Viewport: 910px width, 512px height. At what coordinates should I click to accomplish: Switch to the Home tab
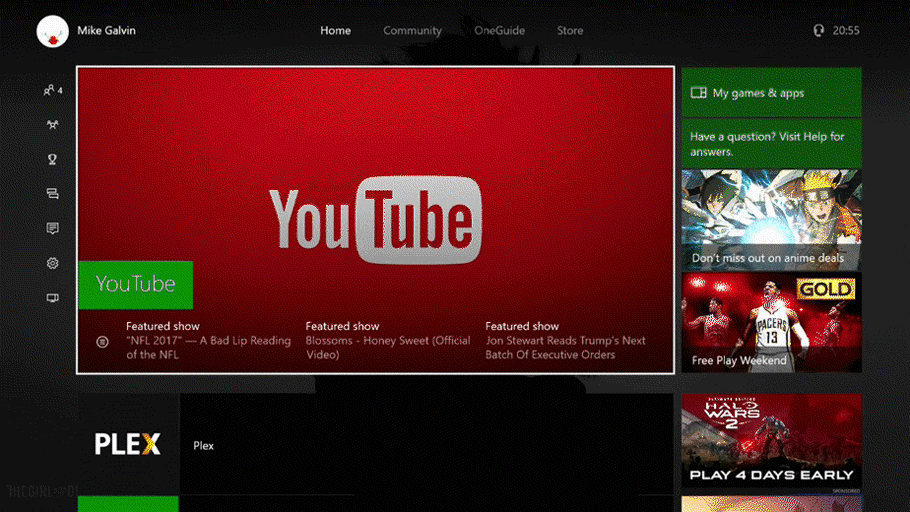point(335,31)
